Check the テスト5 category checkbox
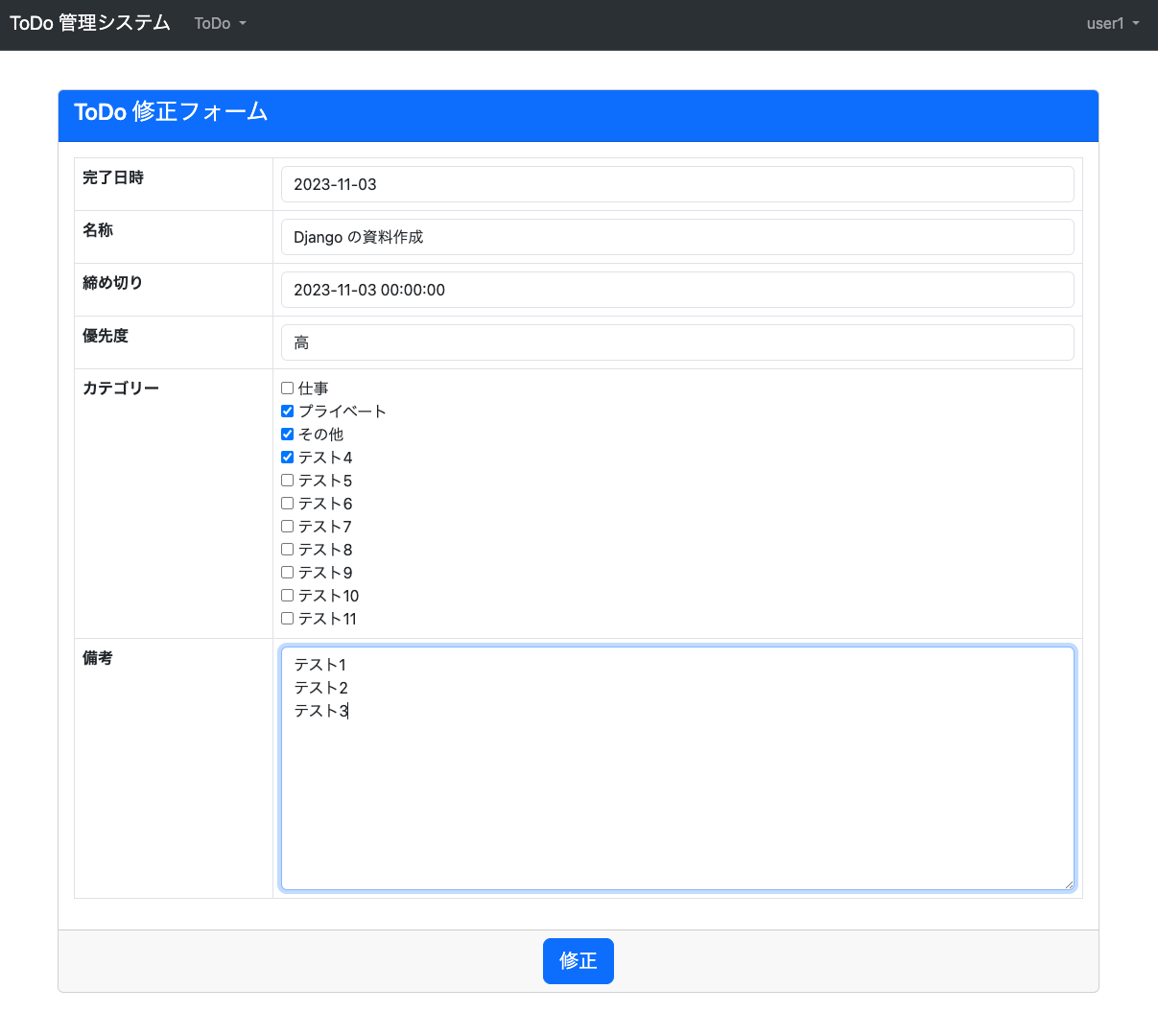The height and width of the screenshot is (1036, 1158). (x=287, y=481)
